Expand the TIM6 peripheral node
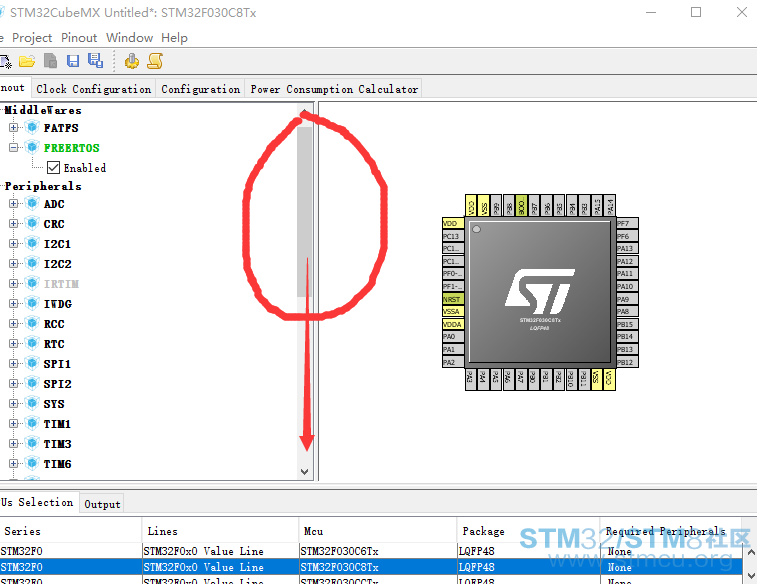This screenshot has width=757, height=584. coord(14,463)
